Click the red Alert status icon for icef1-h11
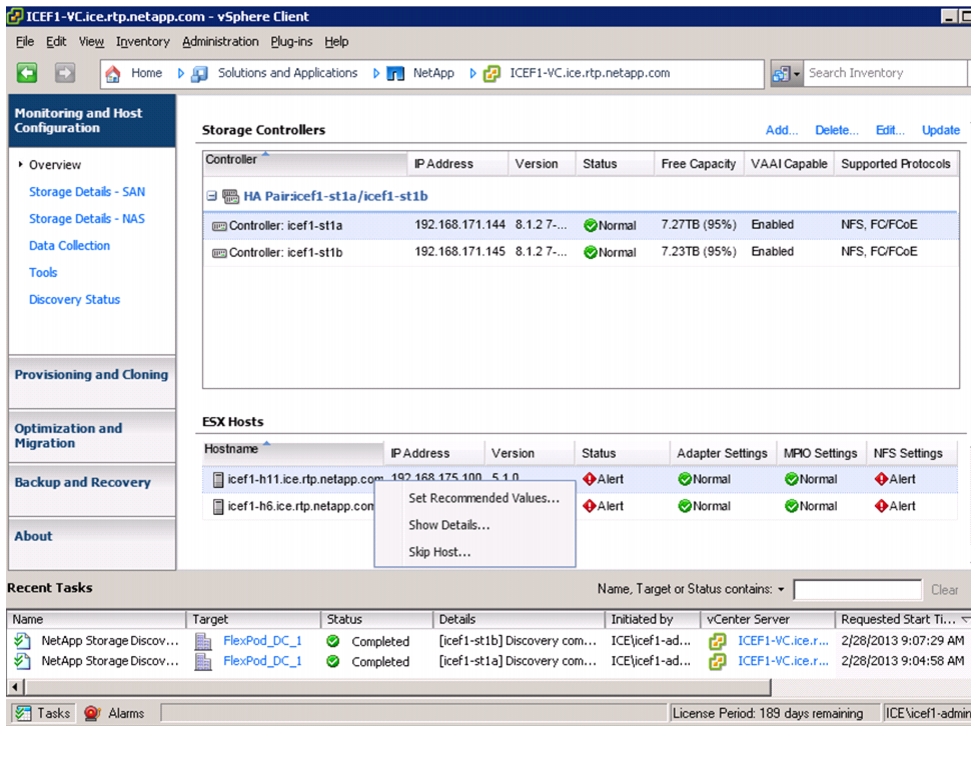 [x=589, y=479]
